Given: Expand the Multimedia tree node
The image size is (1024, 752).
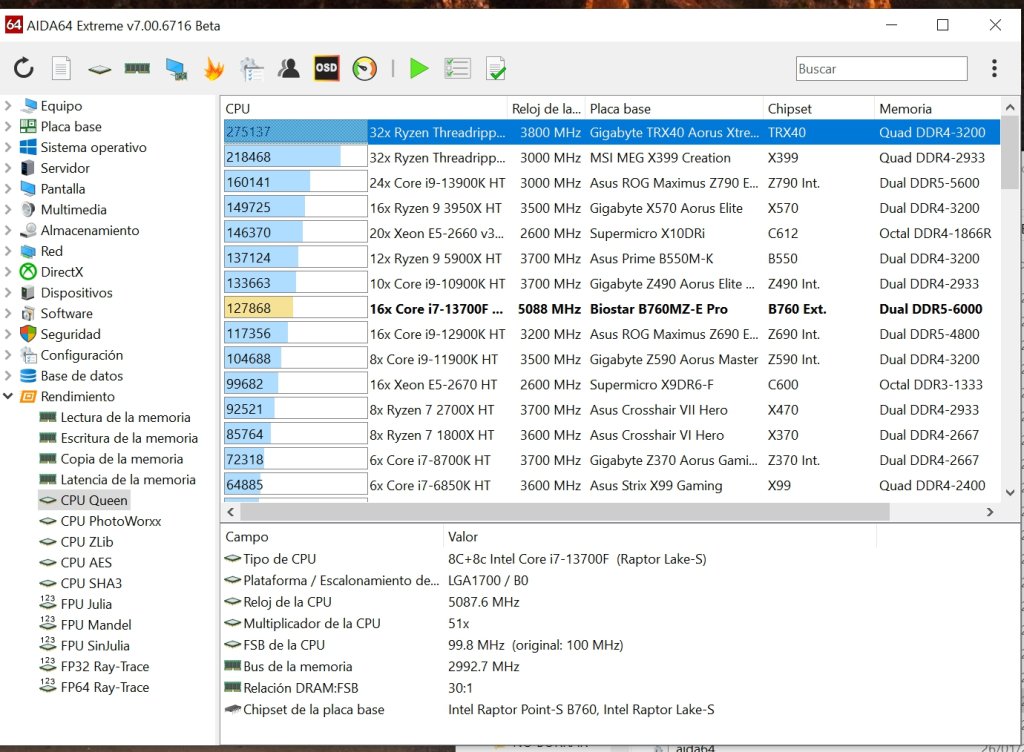Looking at the screenshot, I should (x=8, y=210).
